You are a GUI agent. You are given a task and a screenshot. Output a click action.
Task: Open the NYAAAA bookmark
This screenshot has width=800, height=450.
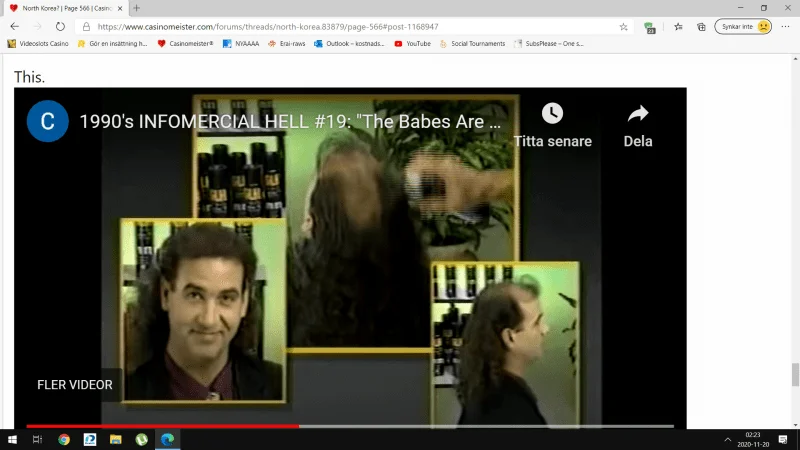(x=241, y=44)
